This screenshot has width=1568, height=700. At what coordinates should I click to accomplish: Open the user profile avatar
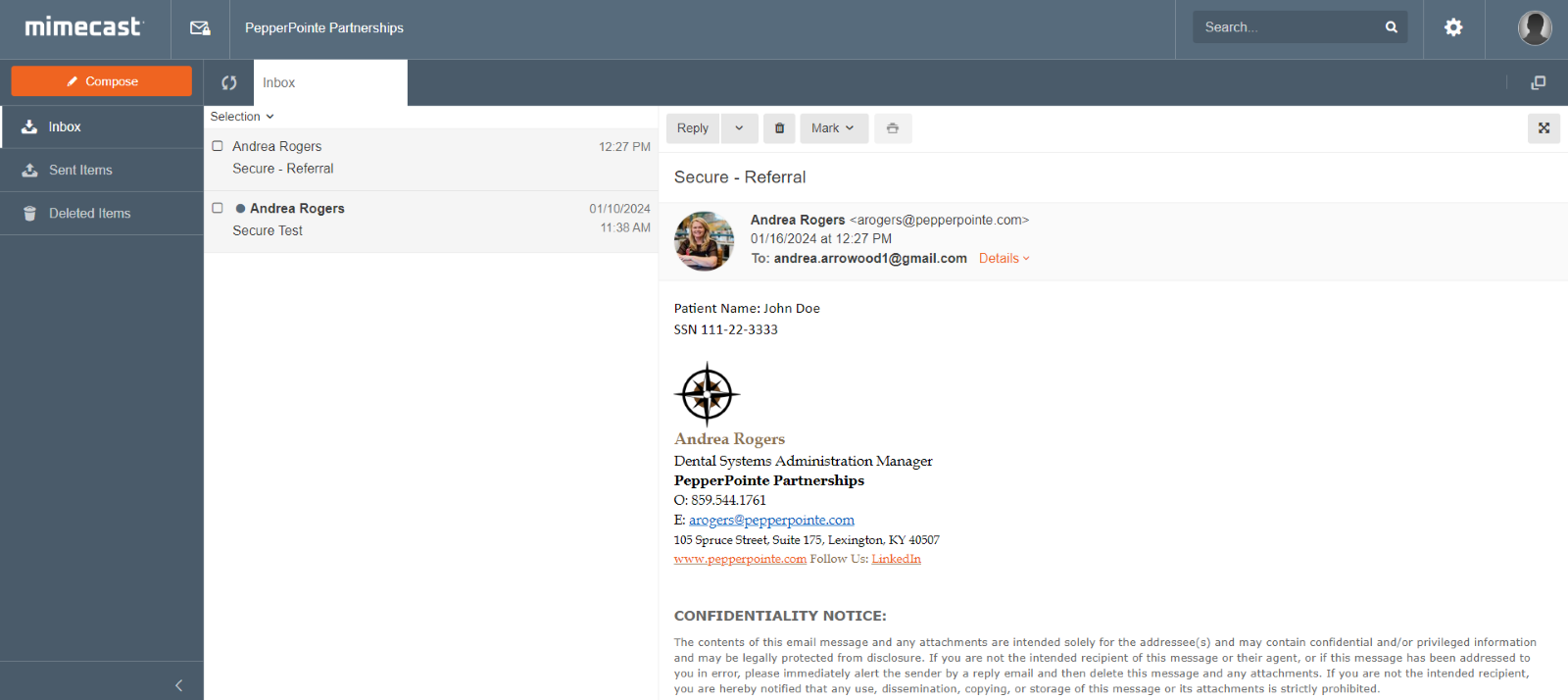click(1535, 27)
